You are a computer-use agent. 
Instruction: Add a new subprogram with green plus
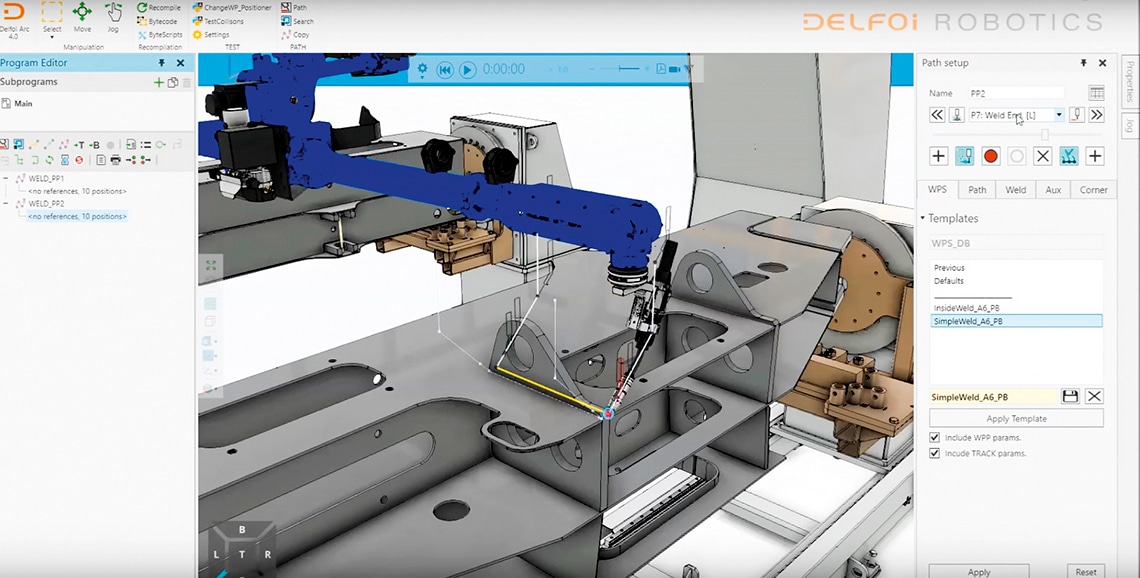click(x=158, y=82)
